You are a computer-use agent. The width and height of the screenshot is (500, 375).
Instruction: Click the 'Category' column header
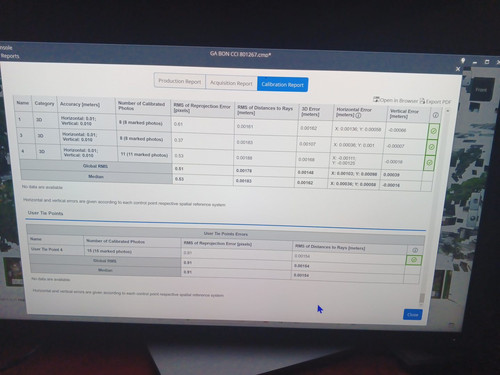pyautogui.click(x=44, y=103)
